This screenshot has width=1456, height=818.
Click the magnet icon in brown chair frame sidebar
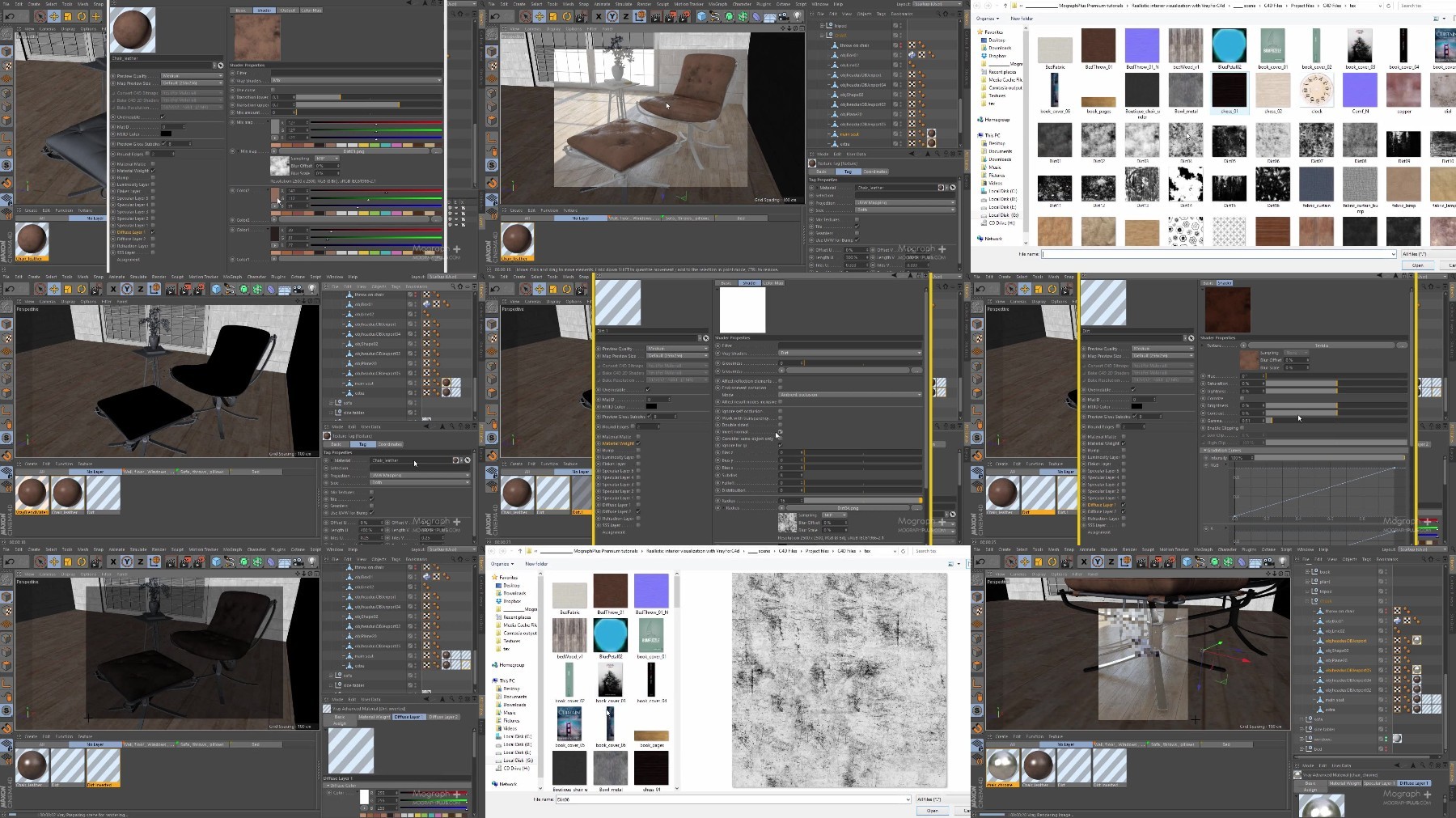pos(492,183)
